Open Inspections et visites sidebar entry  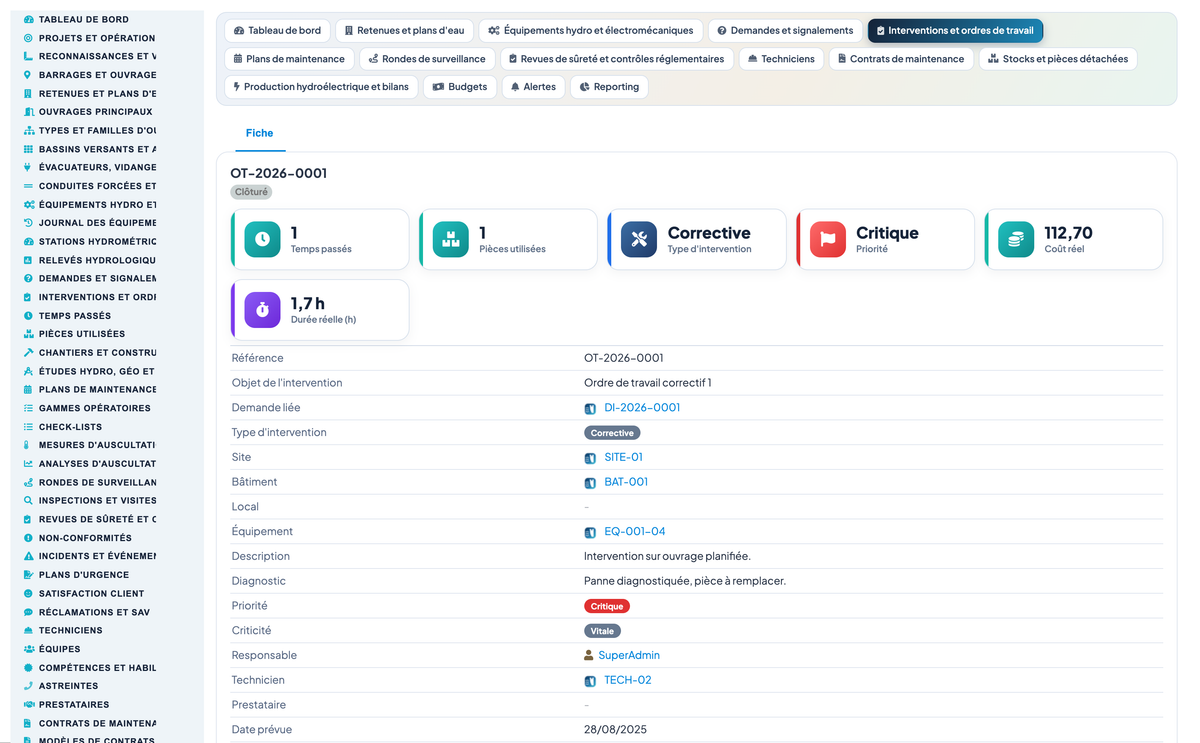click(89, 501)
